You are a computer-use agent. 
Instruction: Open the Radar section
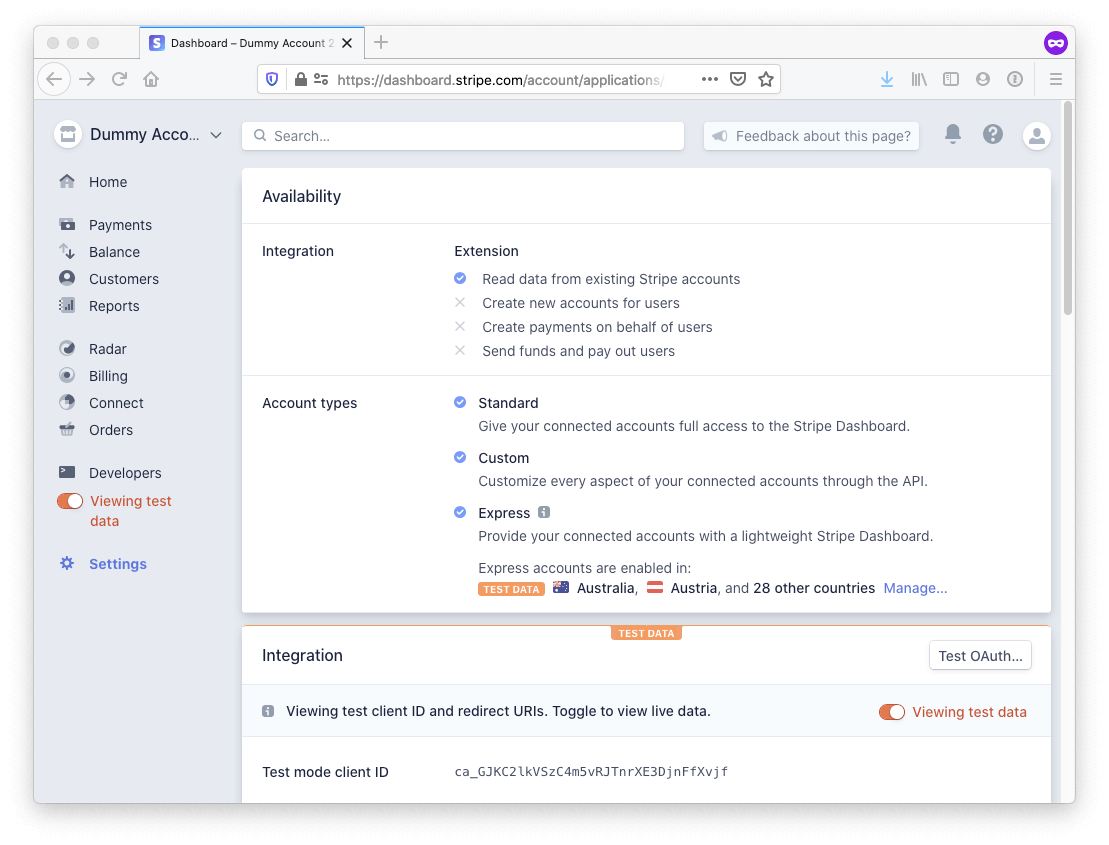(106, 348)
